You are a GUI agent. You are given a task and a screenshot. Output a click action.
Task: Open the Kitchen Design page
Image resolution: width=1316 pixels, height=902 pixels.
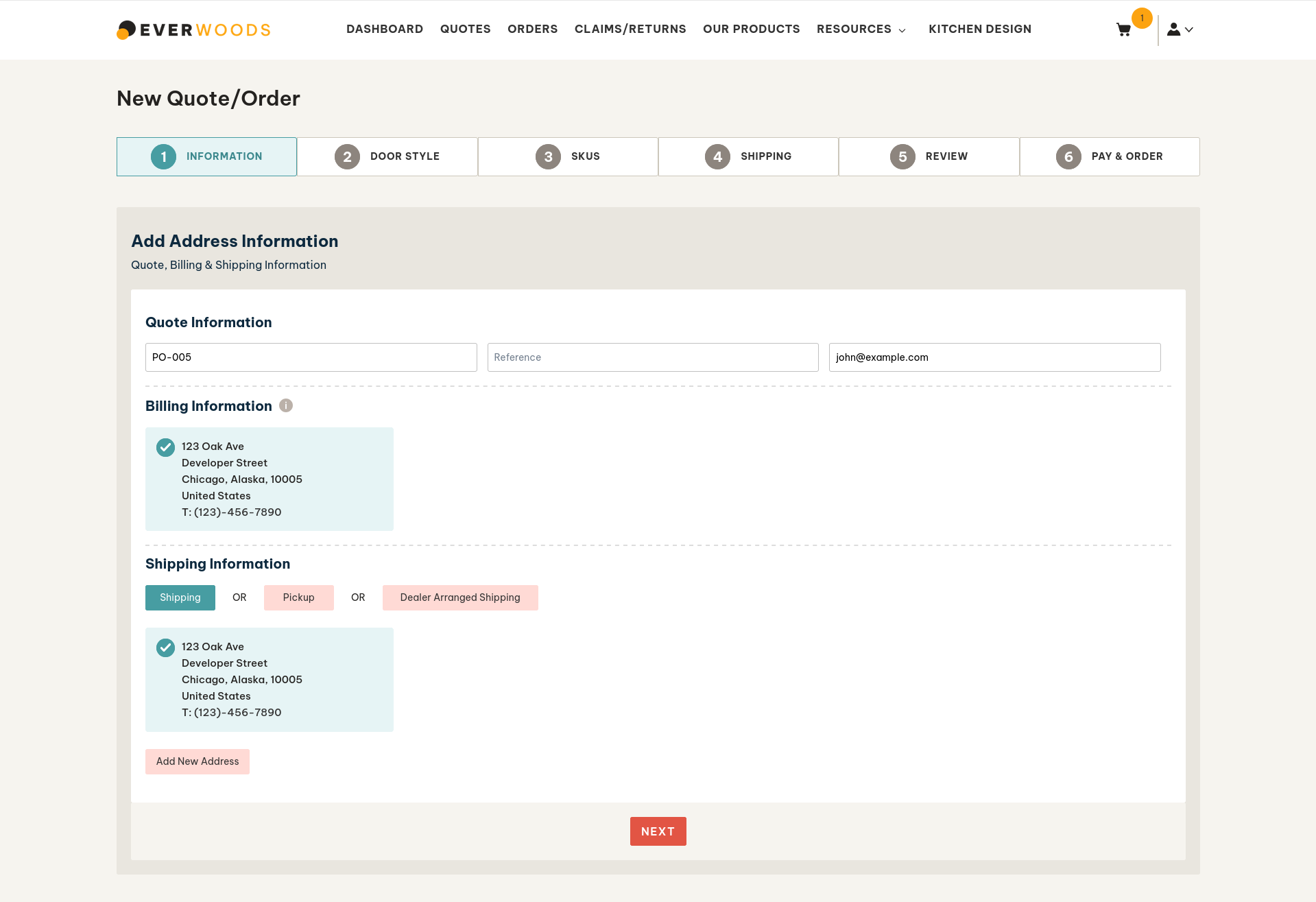(x=979, y=29)
